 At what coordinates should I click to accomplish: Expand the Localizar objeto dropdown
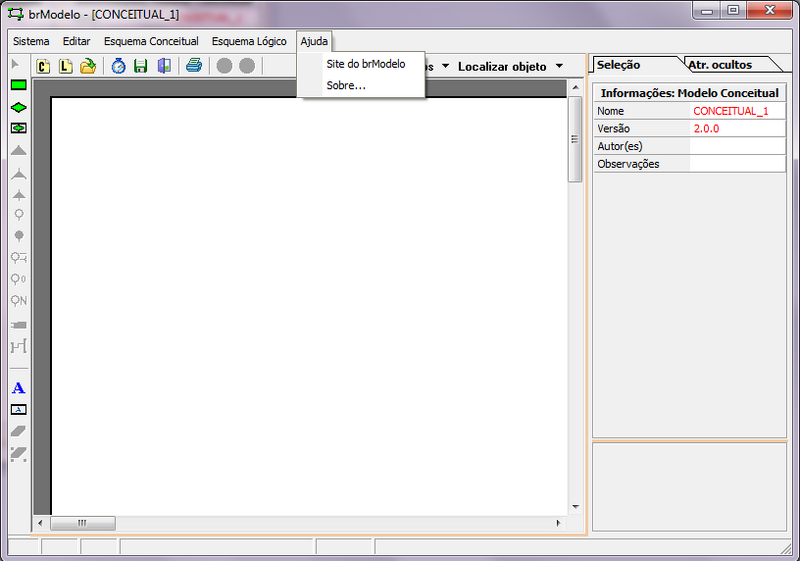tap(559, 67)
